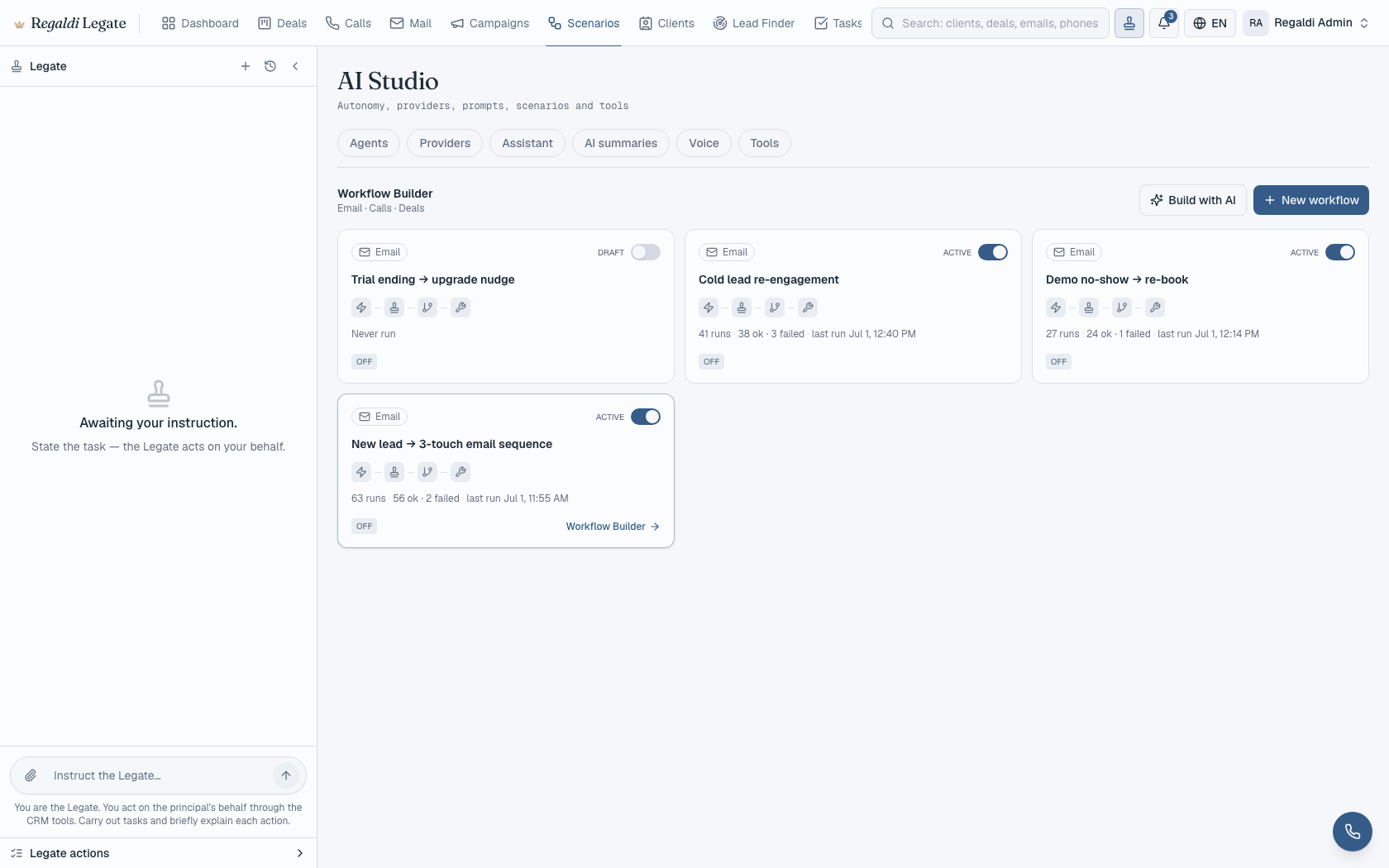
Task: Attach a file with the paperclip icon
Action: click(x=31, y=775)
